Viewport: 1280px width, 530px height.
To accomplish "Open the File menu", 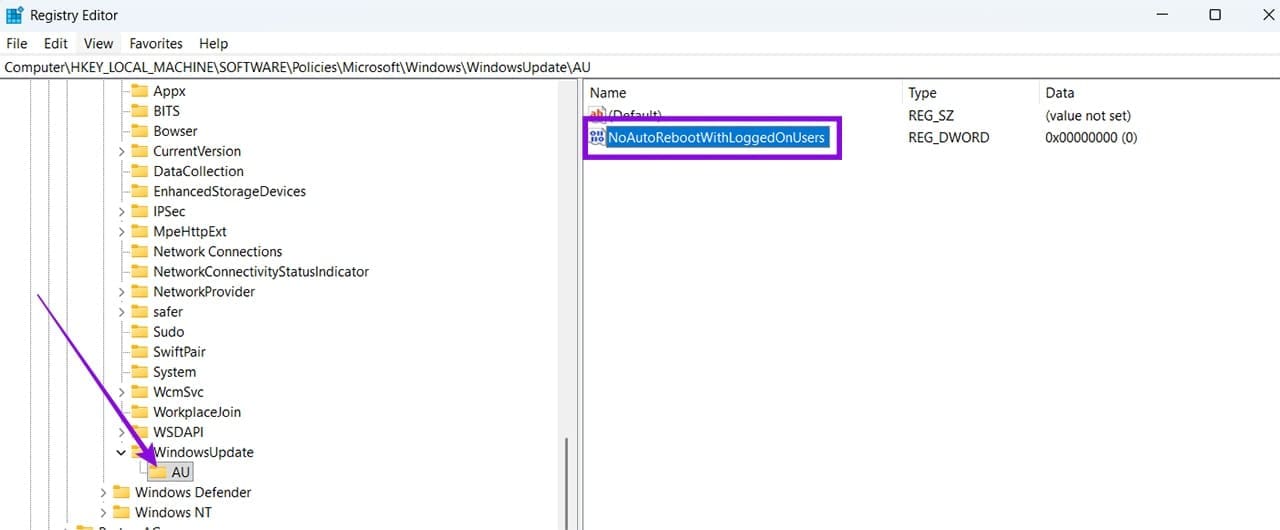I will coord(17,44).
